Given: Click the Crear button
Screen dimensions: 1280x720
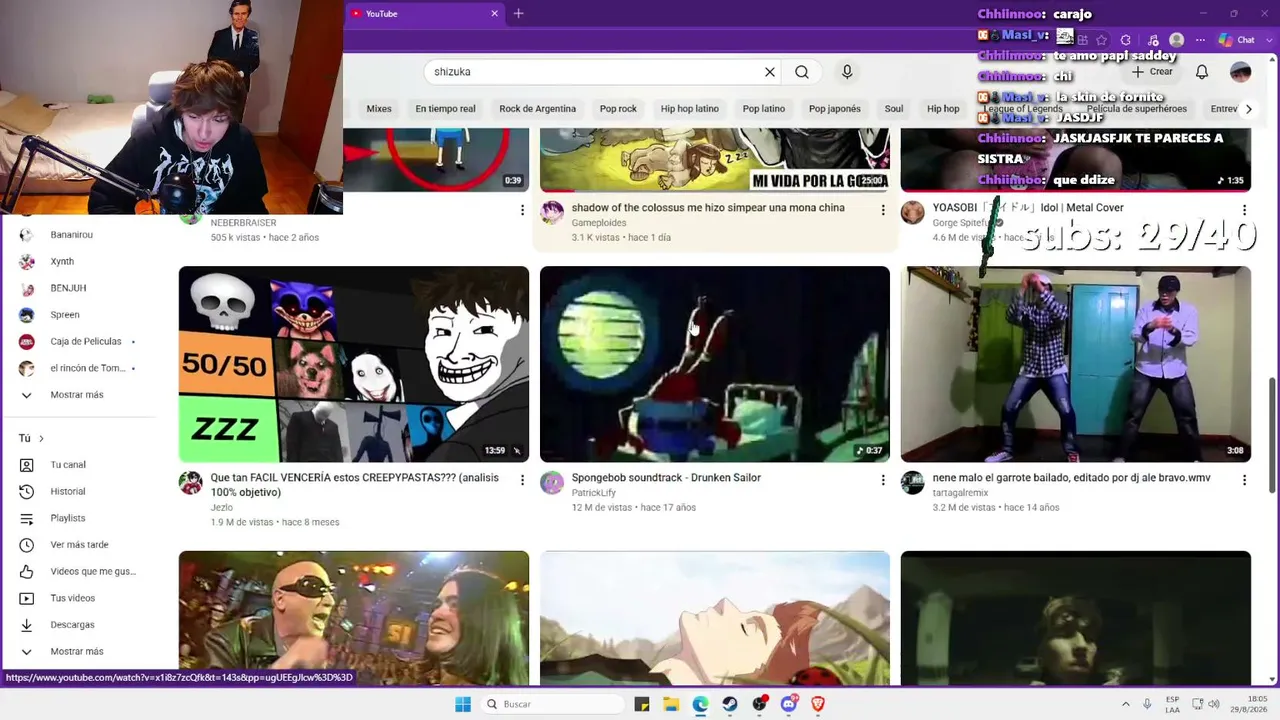Looking at the screenshot, I should point(1153,72).
